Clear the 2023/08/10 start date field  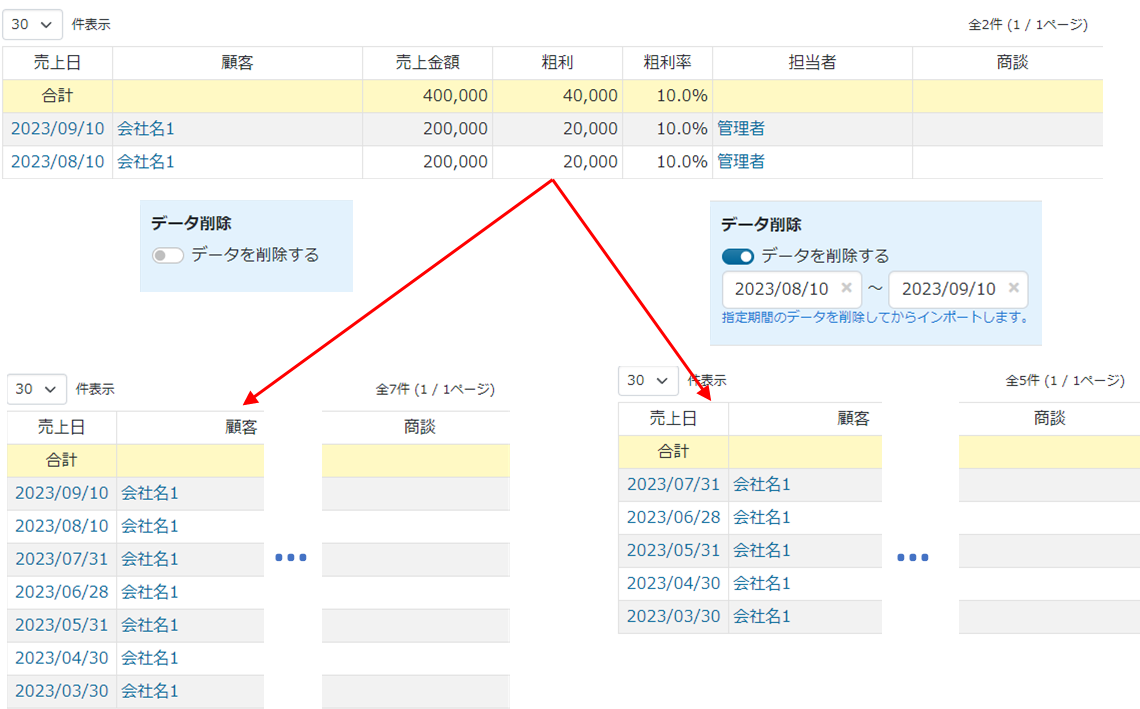(846, 288)
